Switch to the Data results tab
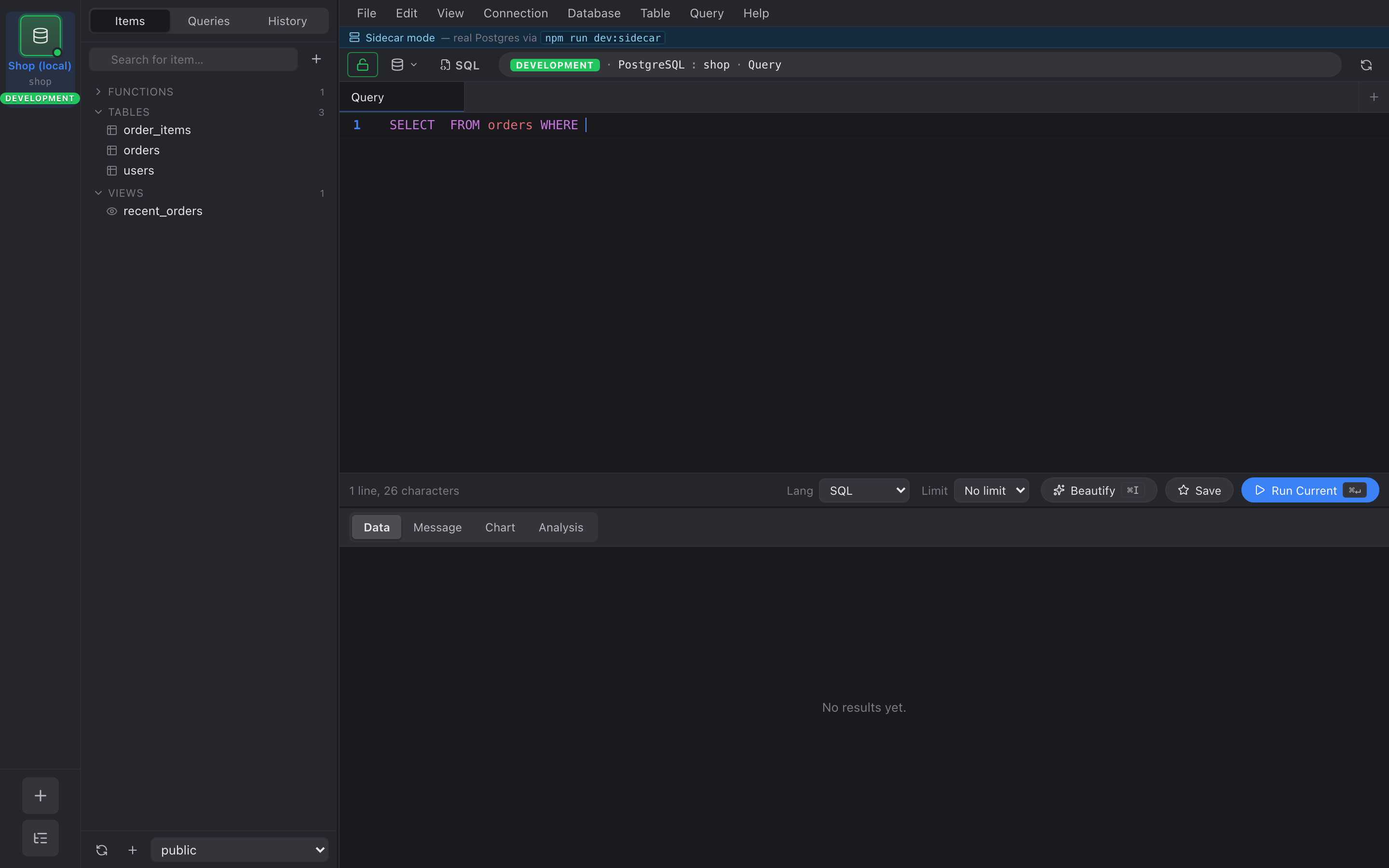1389x868 pixels. coord(377,527)
